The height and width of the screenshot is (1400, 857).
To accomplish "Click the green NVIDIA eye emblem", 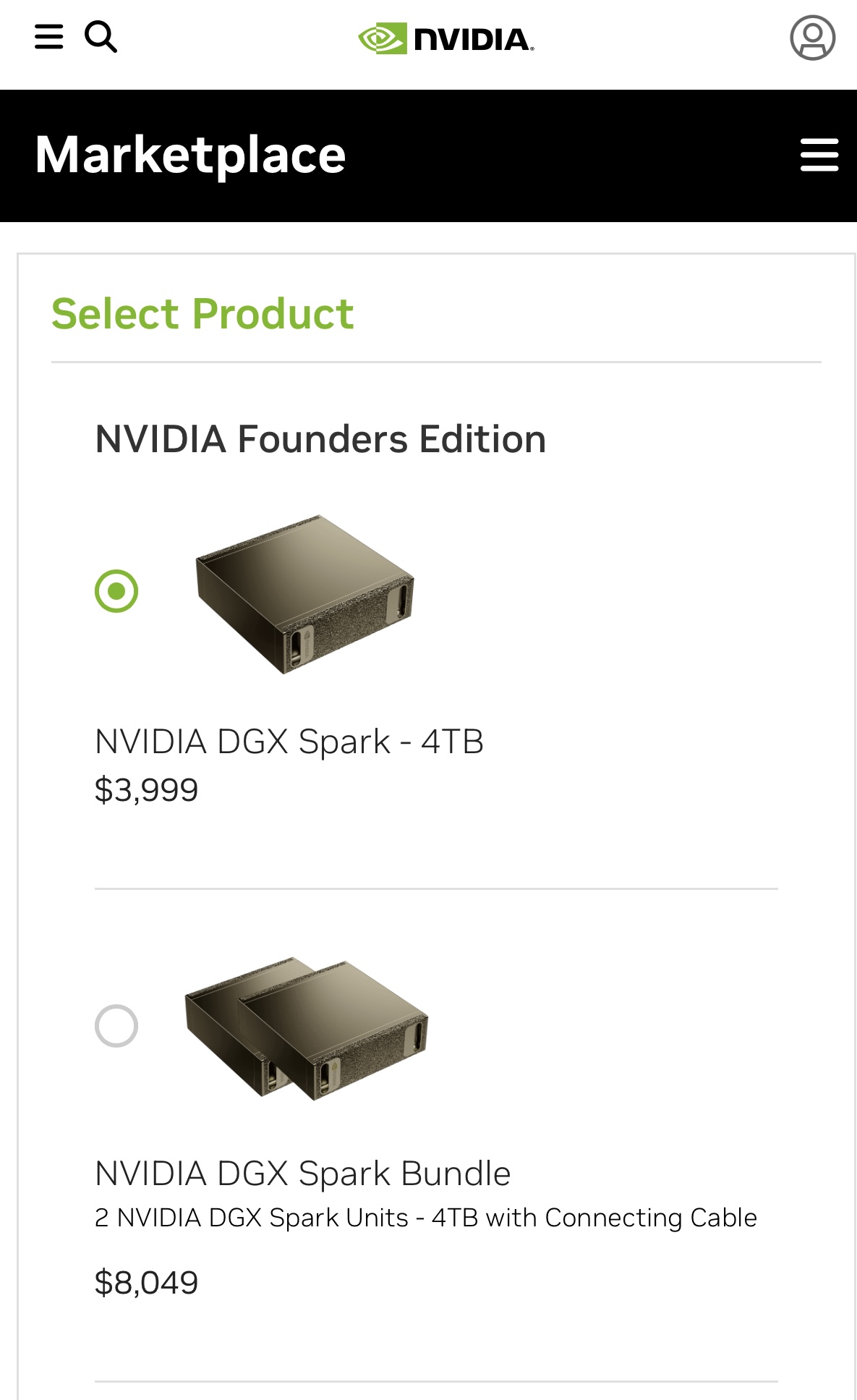I will (382, 39).
